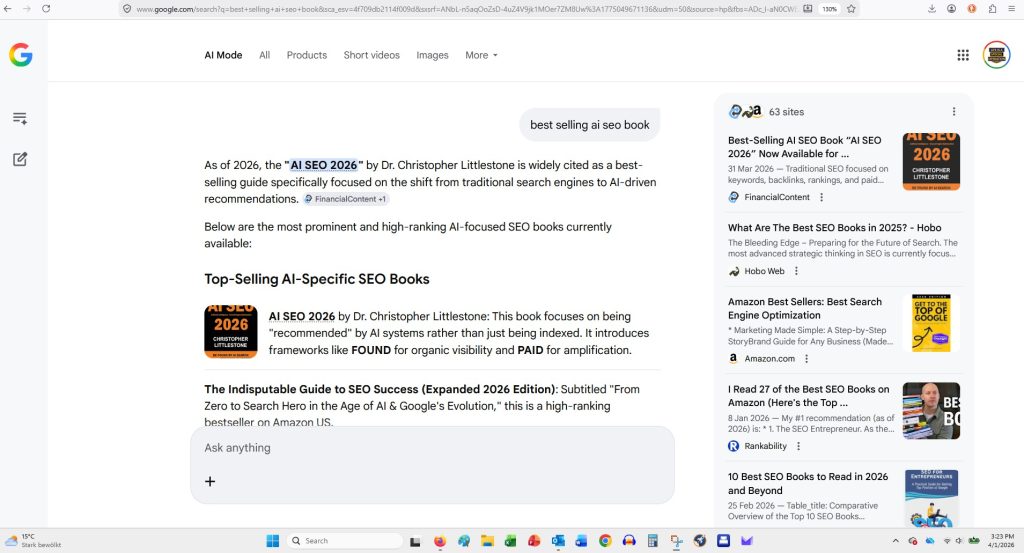Click the Ask anything input field
This screenshot has height=553, width=1024.
(x=432, y=448)
